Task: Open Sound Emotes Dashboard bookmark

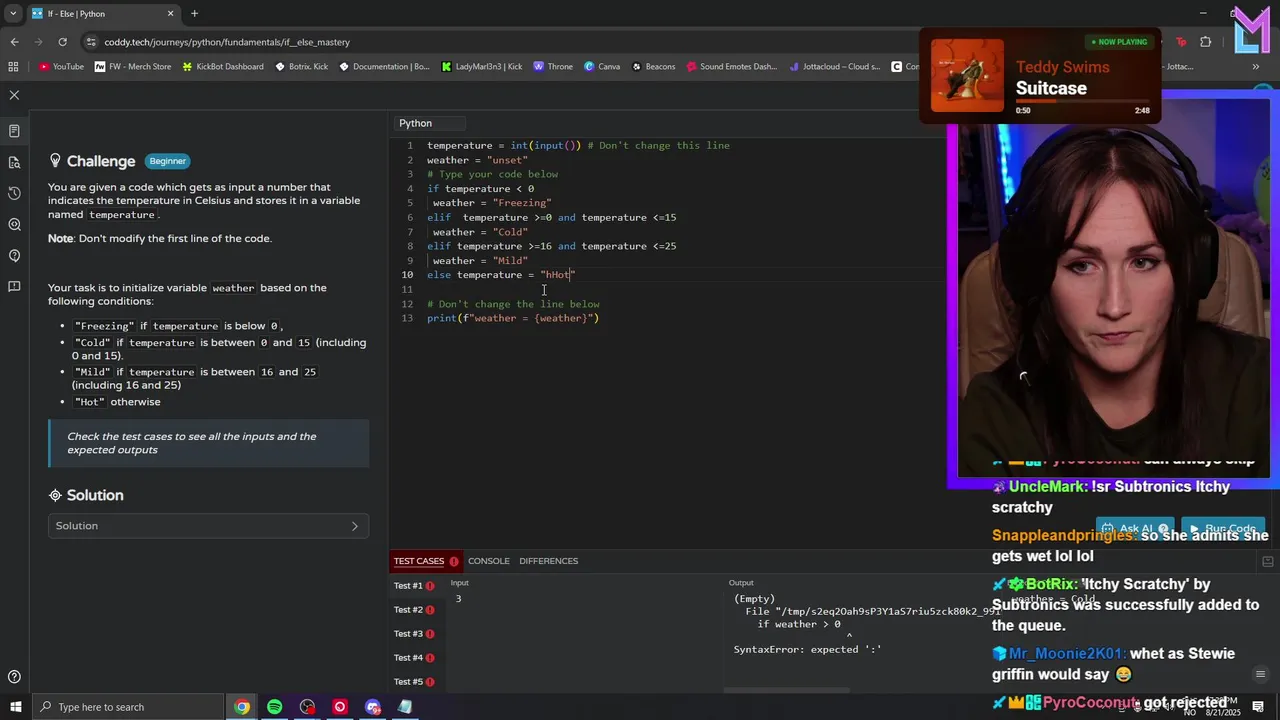Action: pyautogui.click(x=731, y=67)
